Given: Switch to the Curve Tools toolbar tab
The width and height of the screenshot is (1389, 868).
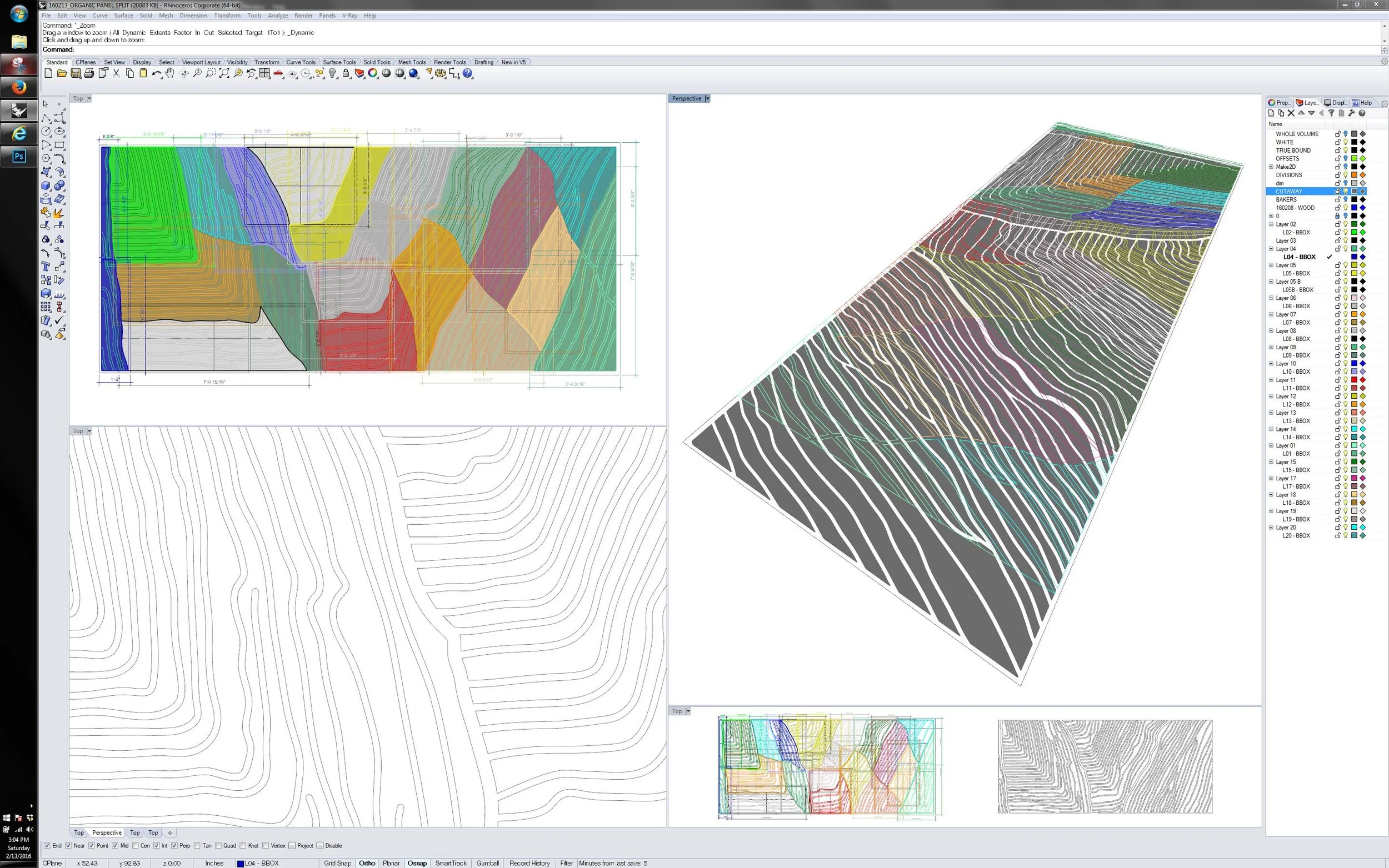Looking at the screenshot, I should point(301,62).
